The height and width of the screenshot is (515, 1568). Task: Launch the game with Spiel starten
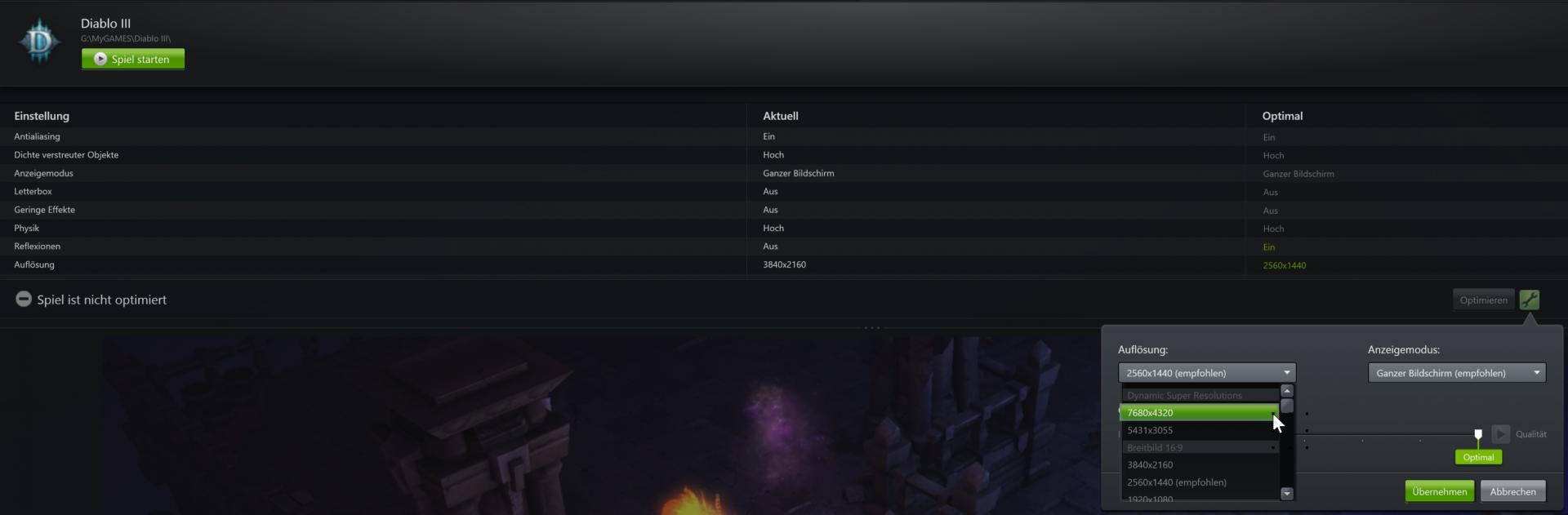click(x=133, y=59)
